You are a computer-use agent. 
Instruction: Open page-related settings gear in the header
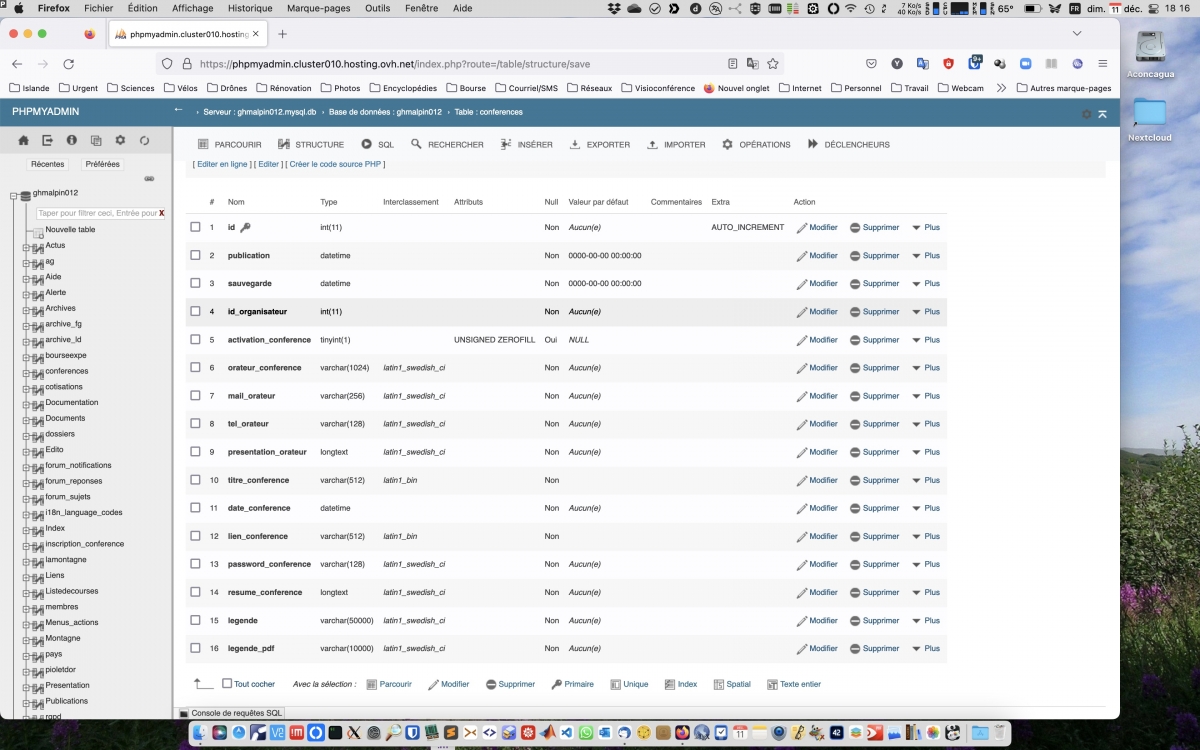[x=1087, y=114]
